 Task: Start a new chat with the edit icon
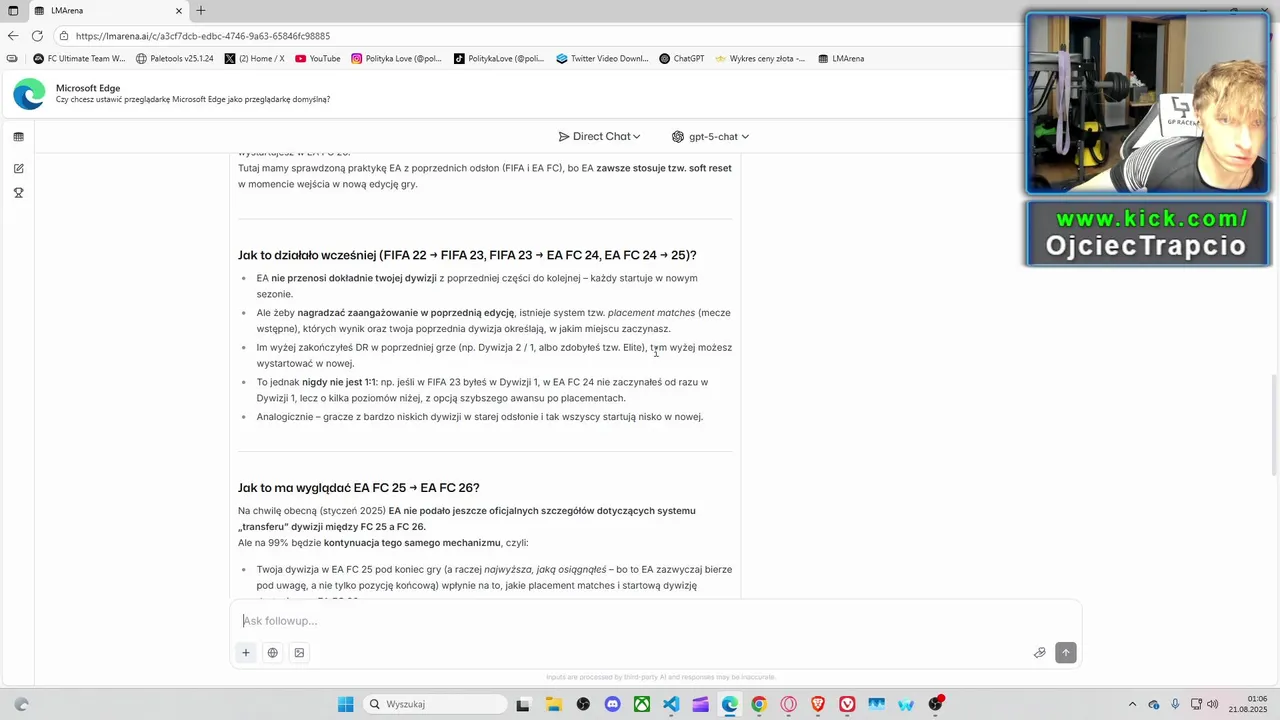click(18, 169)
